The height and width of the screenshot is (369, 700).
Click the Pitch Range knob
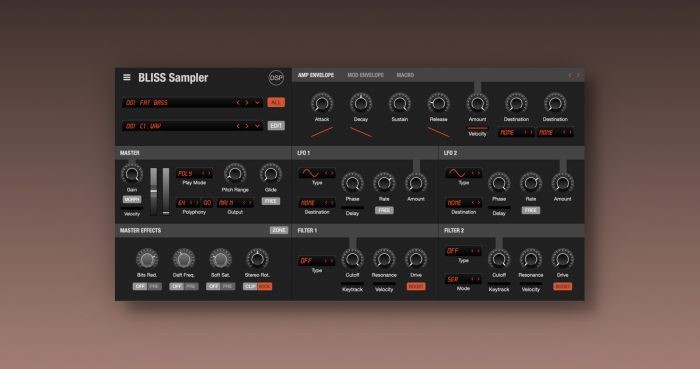pos(235,174)
